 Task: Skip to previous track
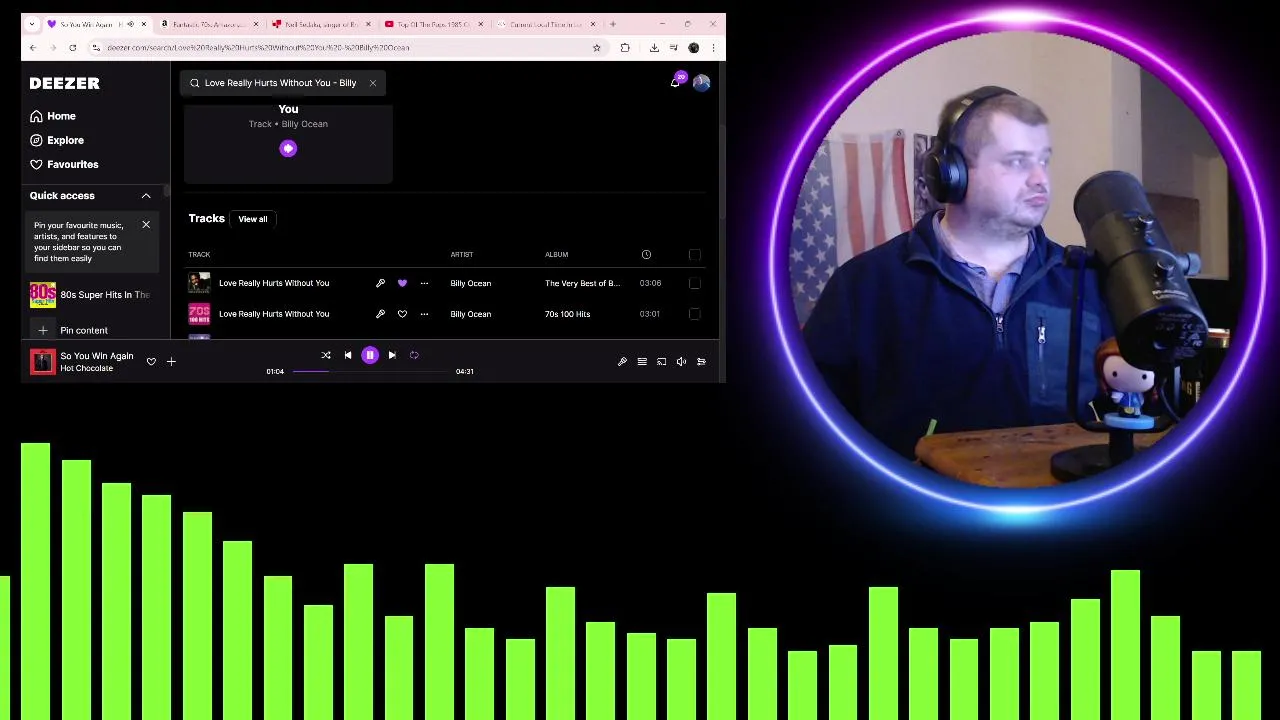[x=348, y=355]
